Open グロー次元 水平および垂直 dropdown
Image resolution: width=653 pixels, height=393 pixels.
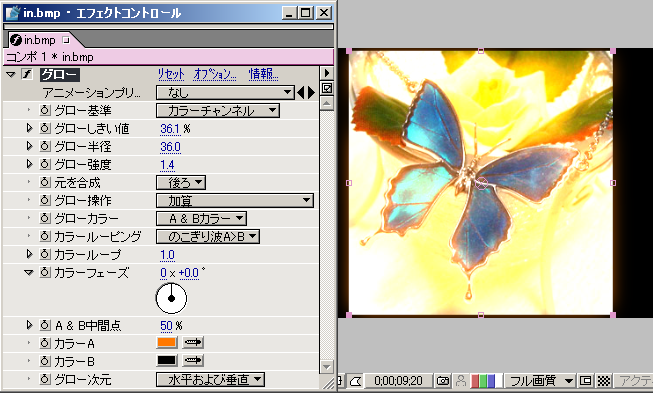[x=210, y=379]
